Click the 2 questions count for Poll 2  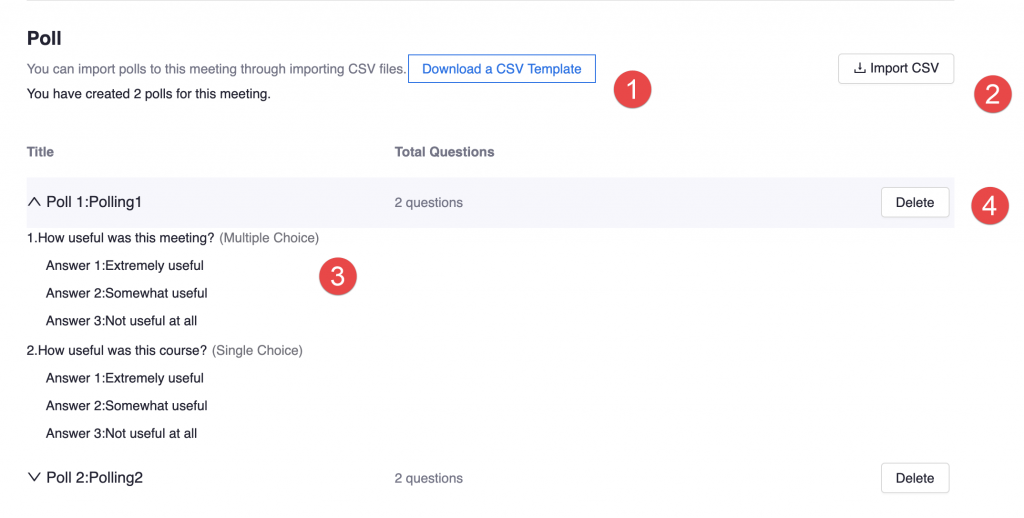pos(428,478)
